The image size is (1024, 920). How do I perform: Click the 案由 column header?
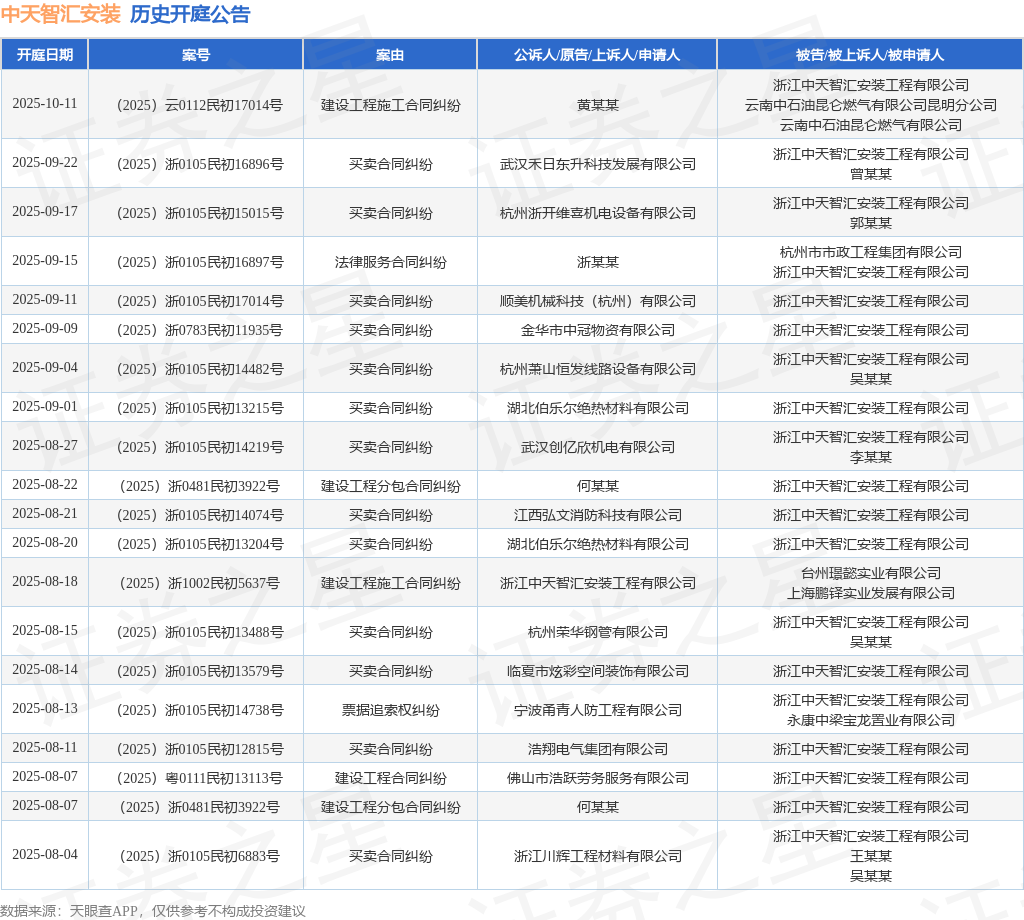[390, 55]
